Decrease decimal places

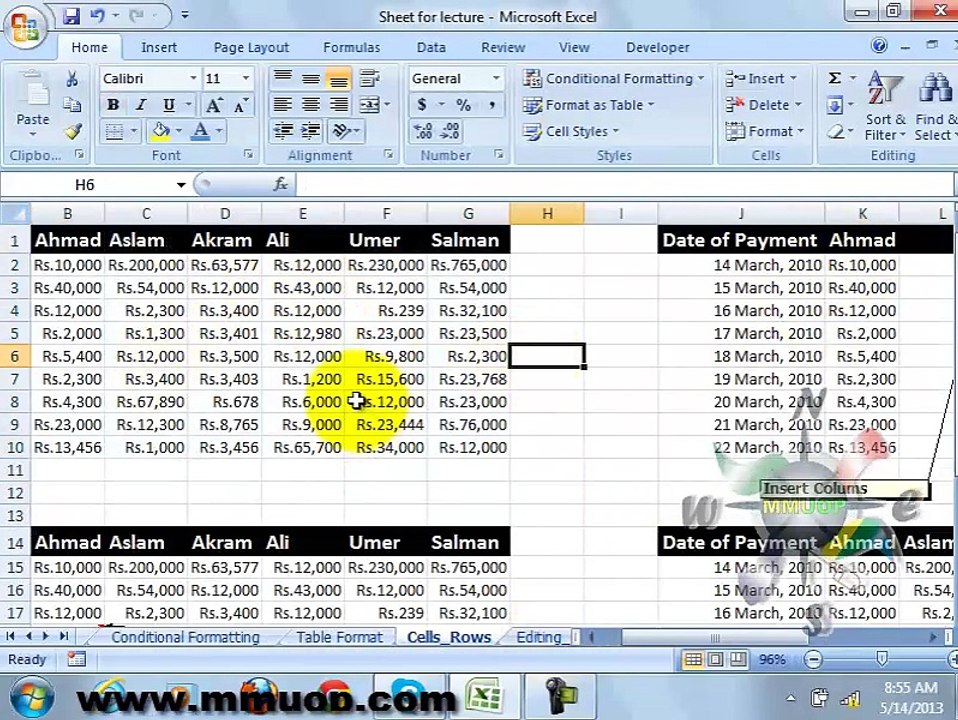450,131
